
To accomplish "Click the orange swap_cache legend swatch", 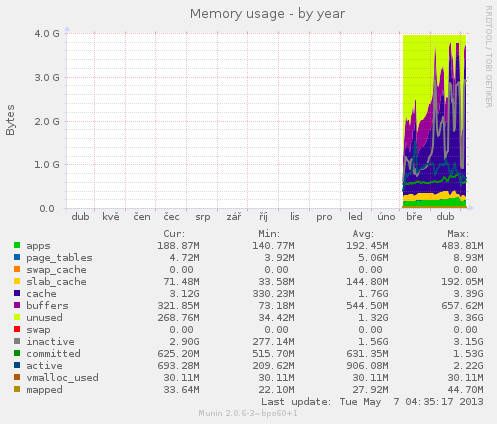I will click(17, 269).
